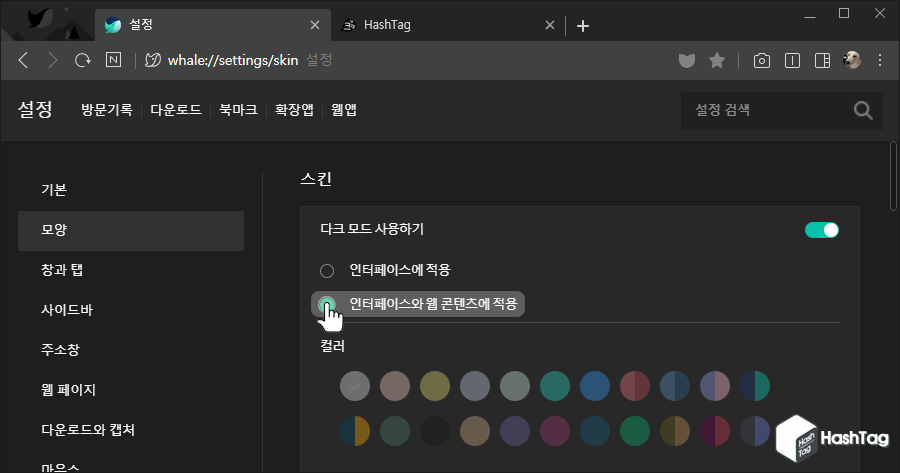Pick the tan brown color swatch
The height and width of the screenshot is (473, 900).
coord(475,431)
